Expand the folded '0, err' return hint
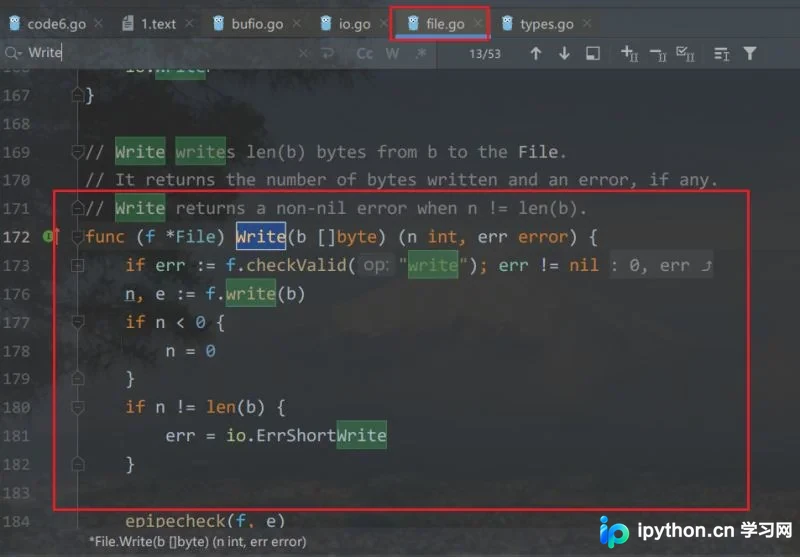The image size is (800, 557). point(661,265)
